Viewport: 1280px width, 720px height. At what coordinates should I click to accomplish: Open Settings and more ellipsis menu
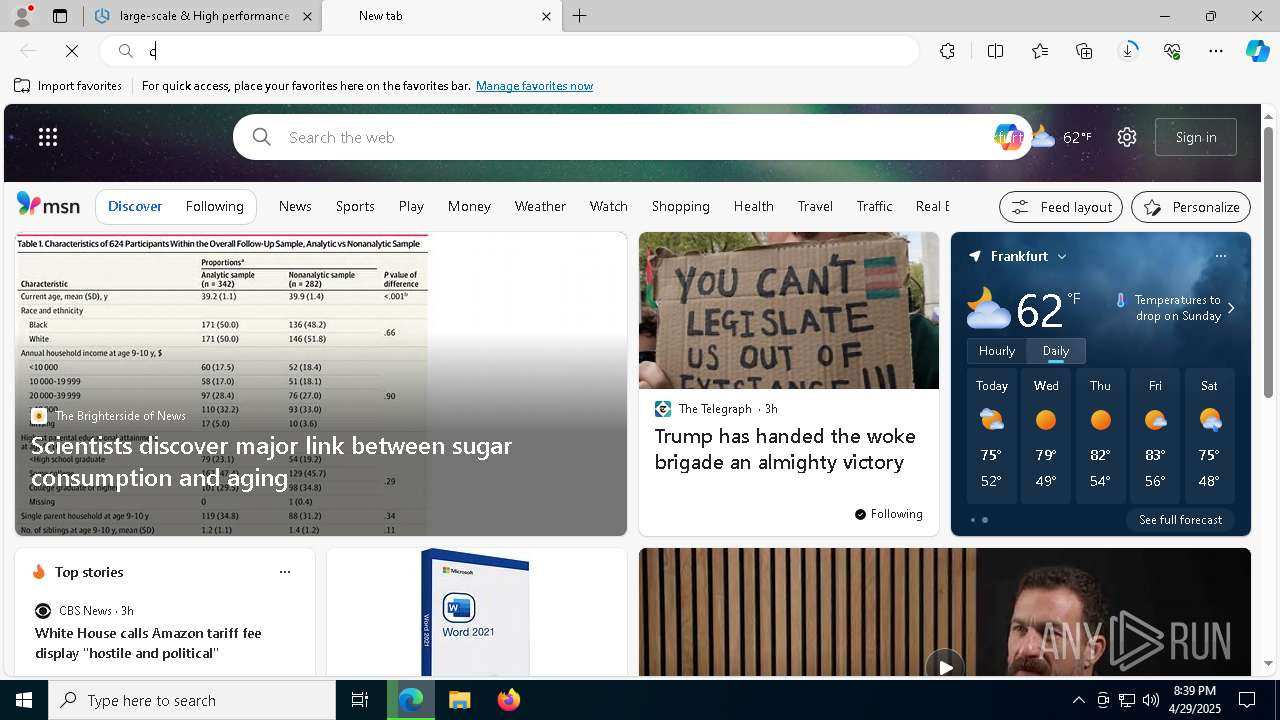1216,51
